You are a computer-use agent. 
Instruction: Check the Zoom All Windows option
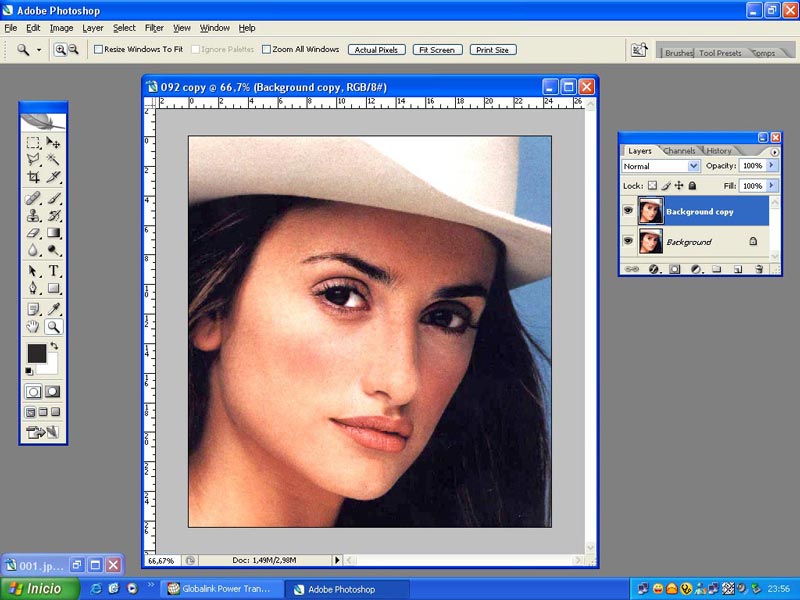pyautogui.click(x=266, y=49)
